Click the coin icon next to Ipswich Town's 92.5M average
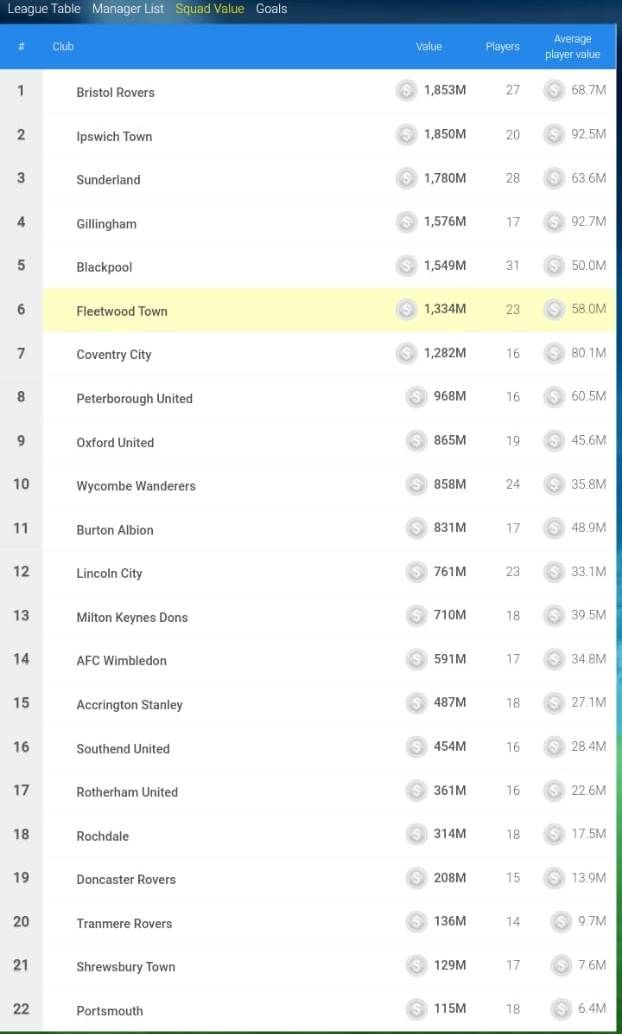This screenshot has width=622, height=1034. tap(554, 135)
